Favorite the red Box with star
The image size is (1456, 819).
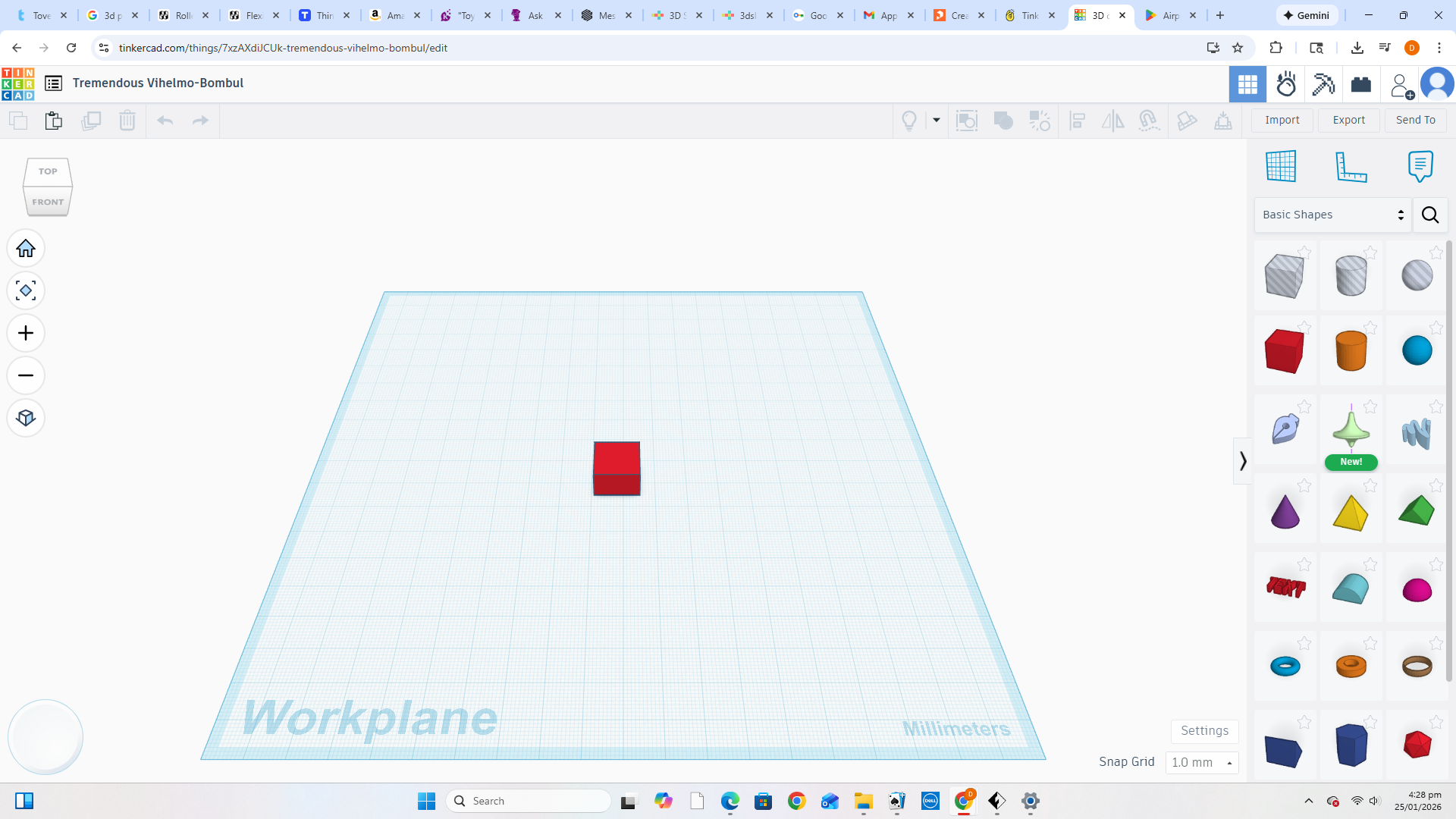click(x=1304, y=328)
